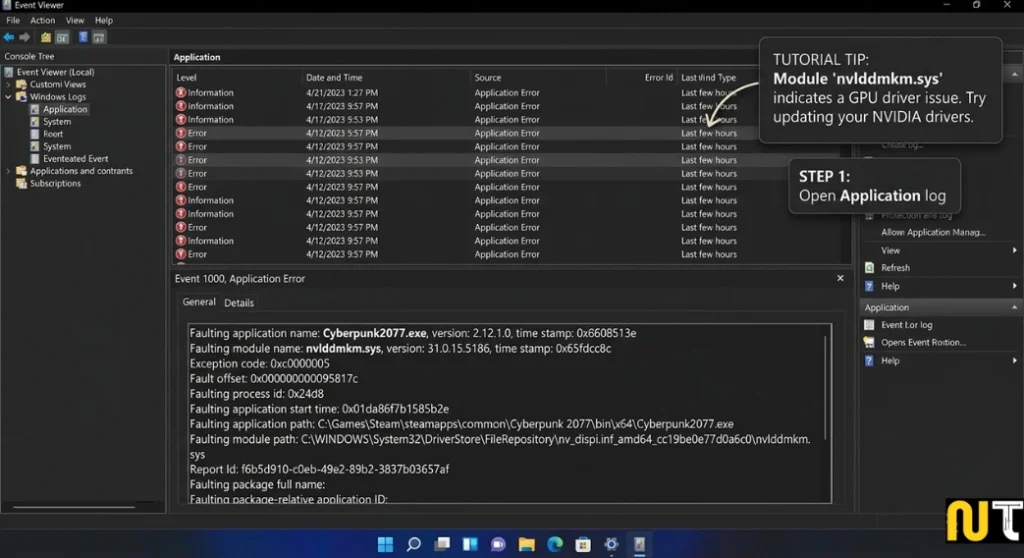
Task: Open Microsoft Store from taskbar
Action: (583, 544)
